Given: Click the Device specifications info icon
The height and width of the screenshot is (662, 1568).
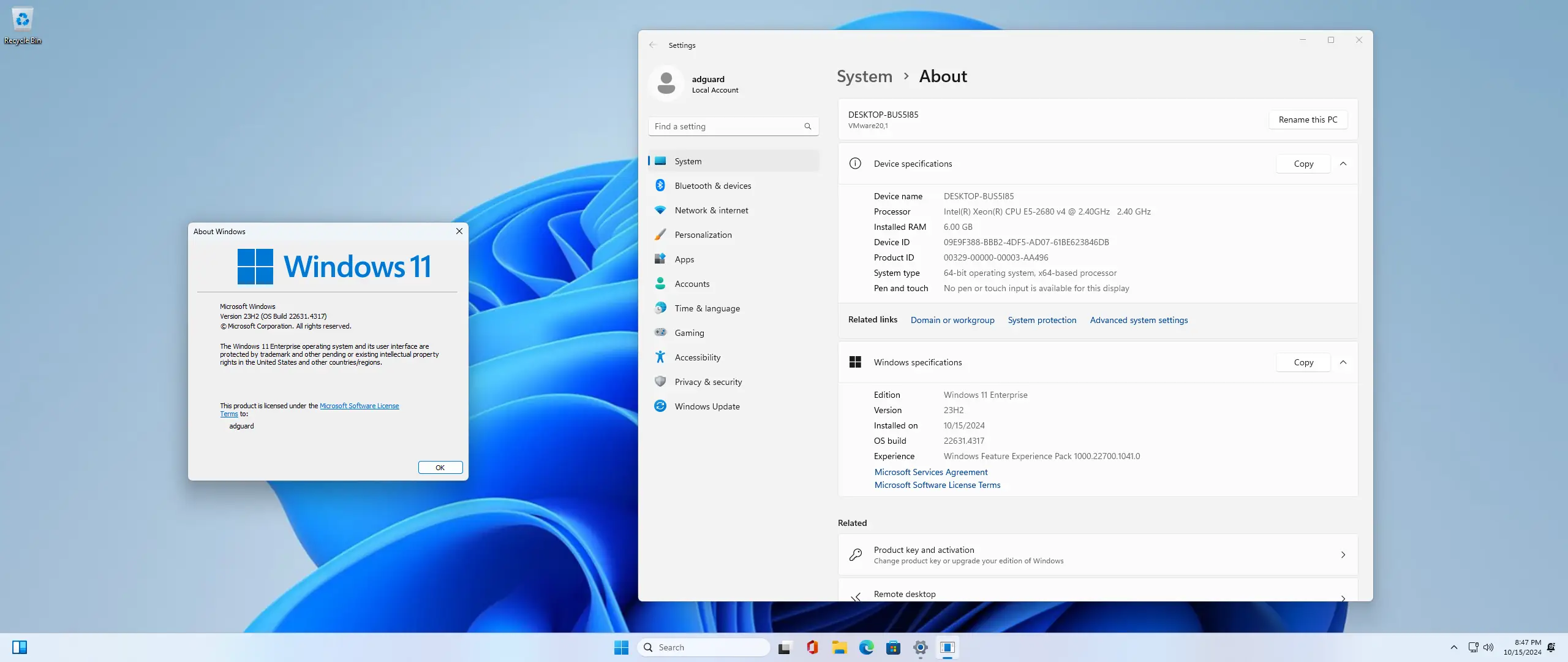Looking at the screenshot, I should pos(855,163).
